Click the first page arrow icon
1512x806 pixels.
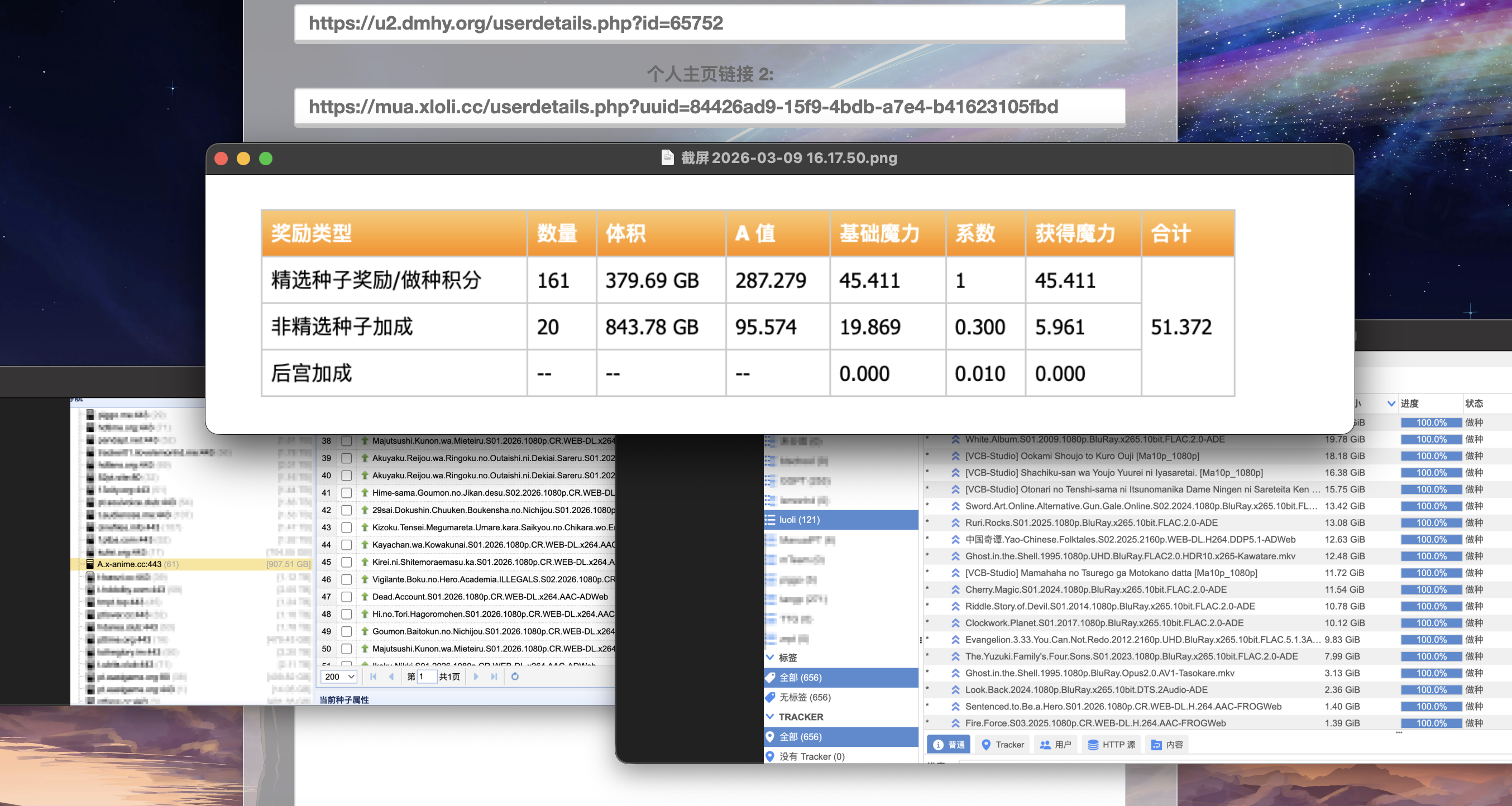[x=374, y=677]
